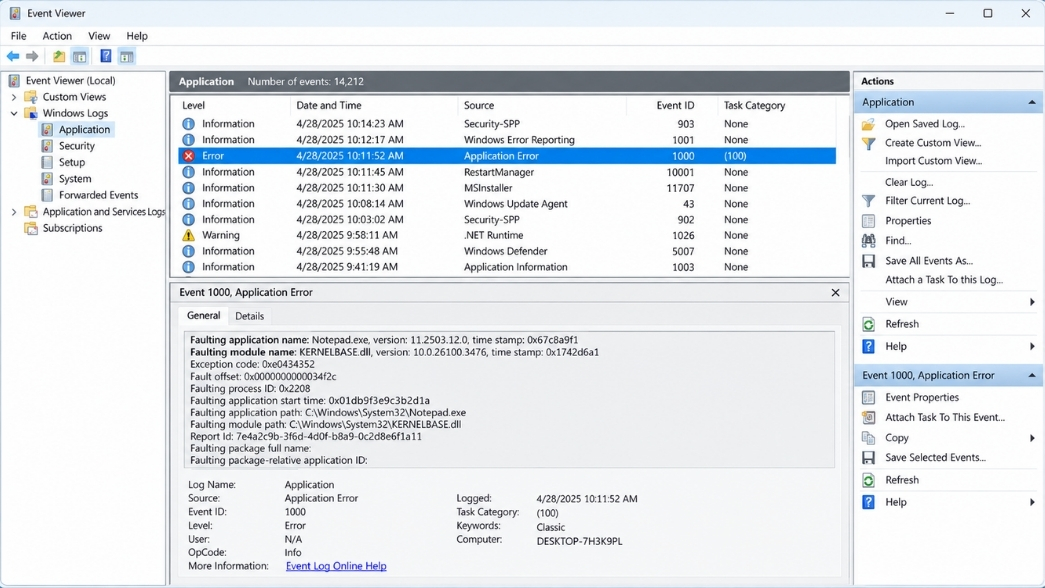
Task: Collapse the Windows Logs tree node
Action: 13,113
